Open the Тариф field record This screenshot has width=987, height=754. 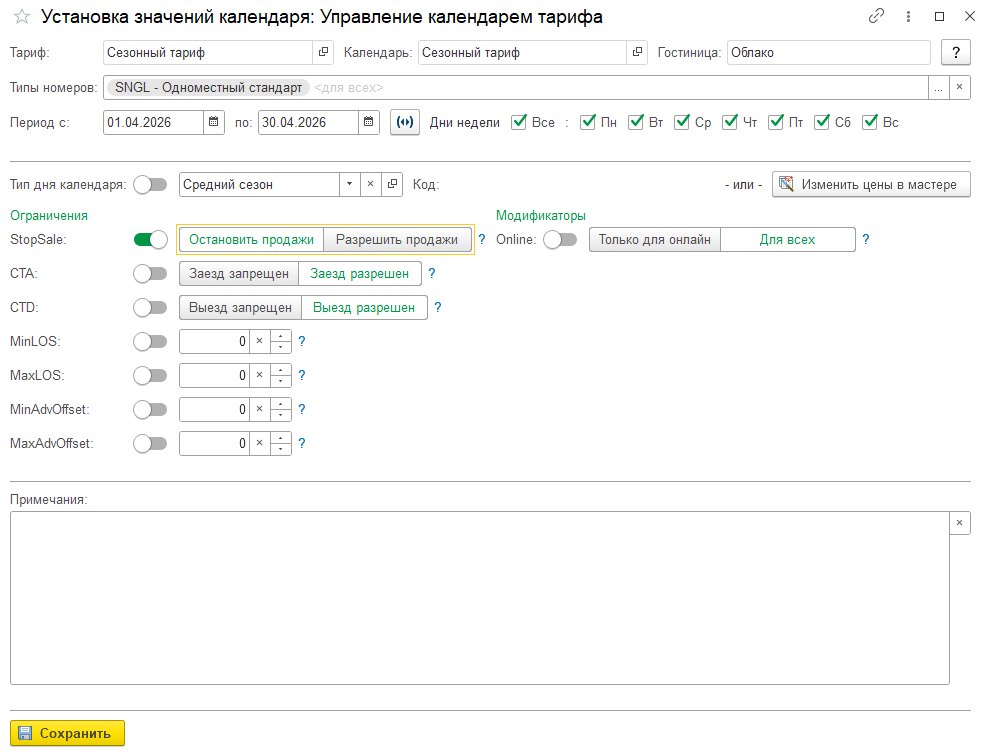pyautogui.click(x=323, y=52)
